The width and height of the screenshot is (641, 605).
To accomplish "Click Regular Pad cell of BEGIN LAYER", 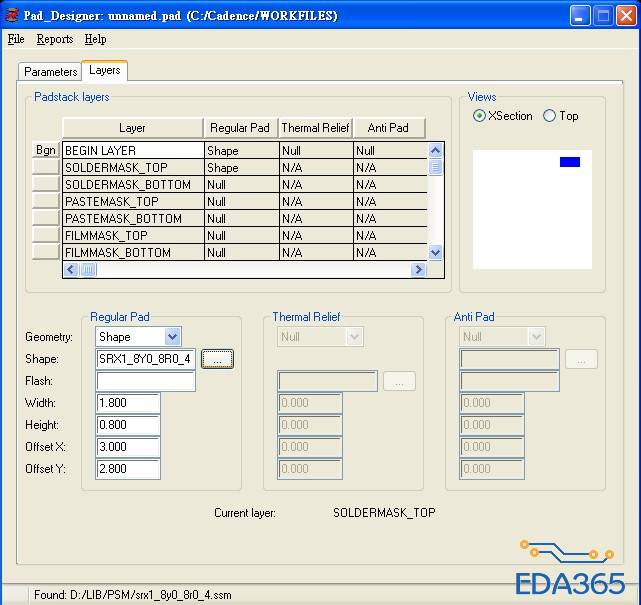I will pos(242,150).
